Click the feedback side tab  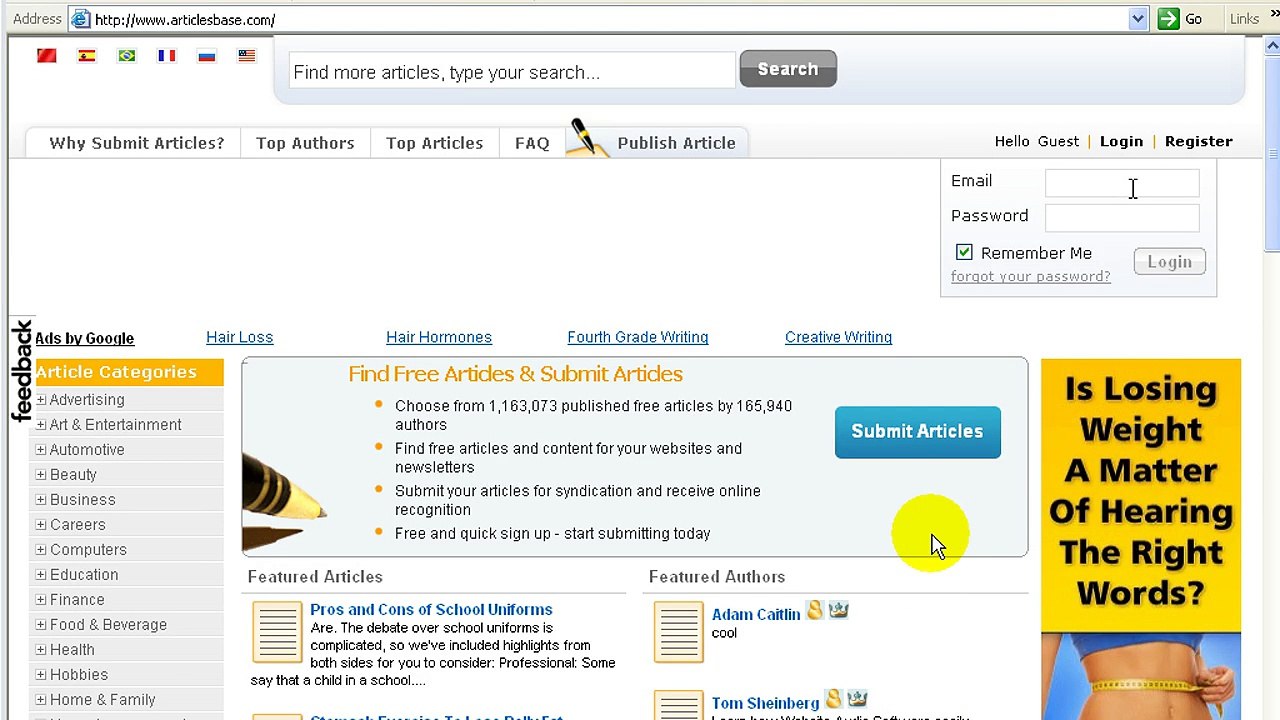[x=21, y=370]
